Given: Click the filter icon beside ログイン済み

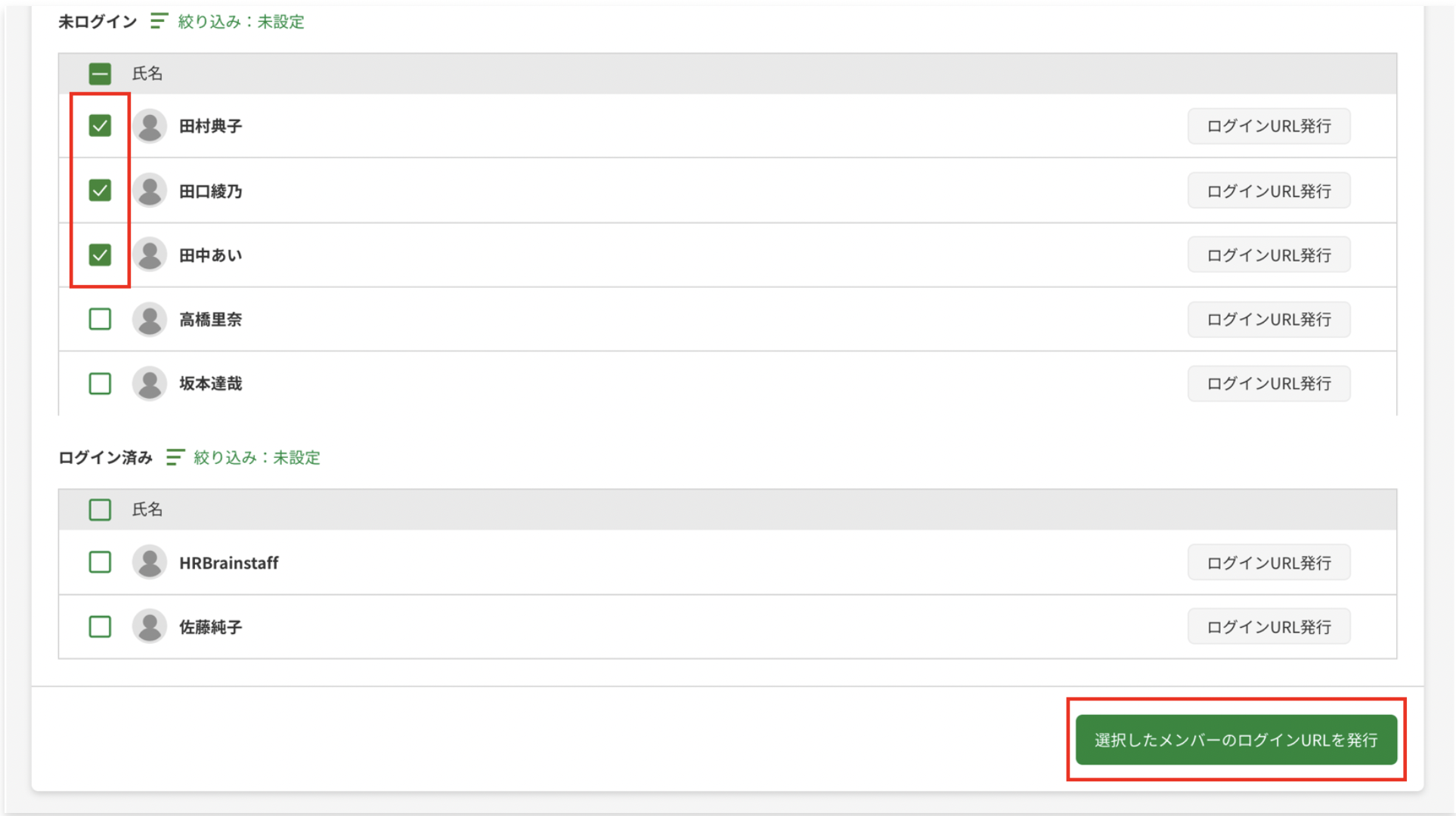Looking at the screenshot, I should click(x=175, y=457).
